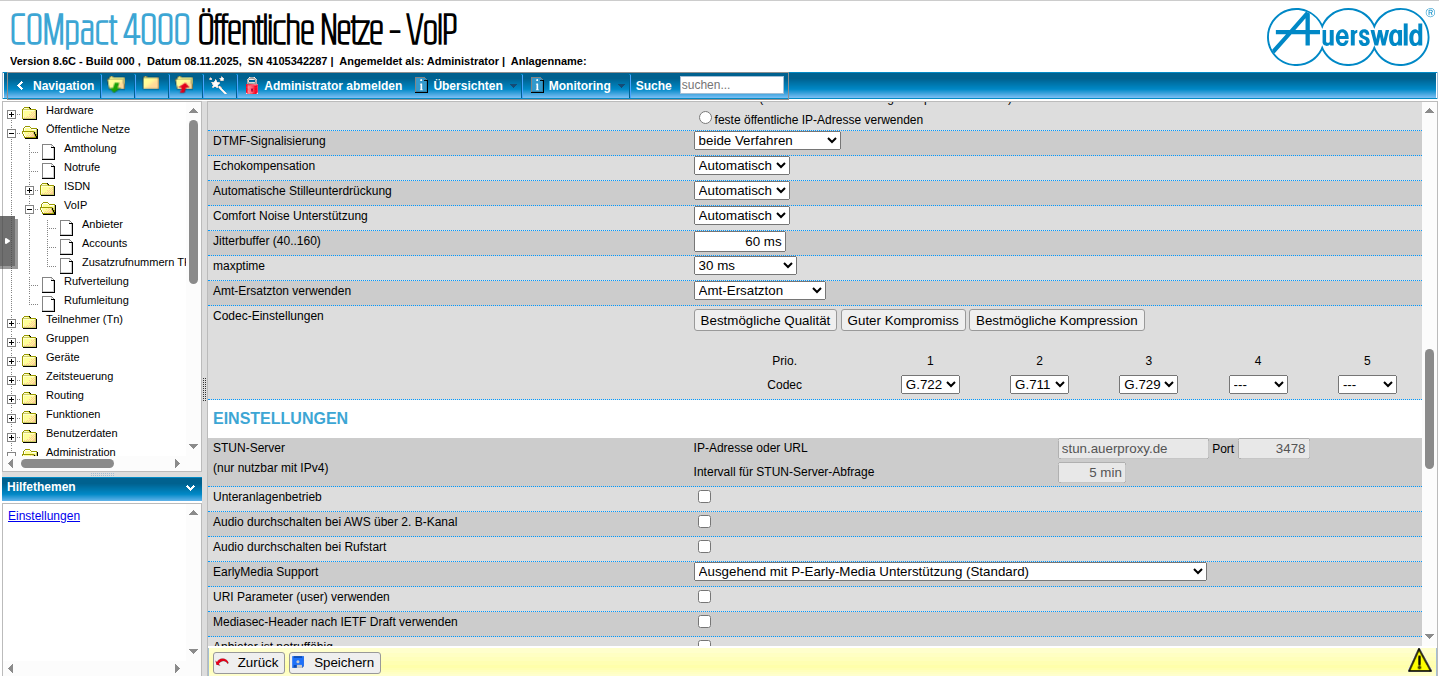Open the Navigation menu
This screenshot has width=1439, height=676.
tap(54, 86)
